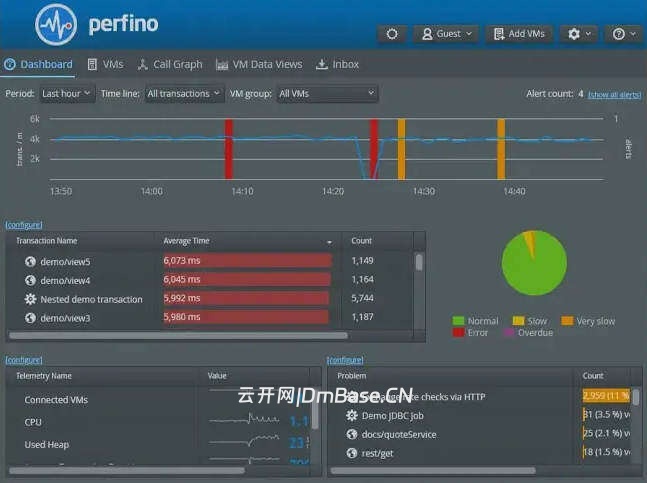Click the Inbox download tray icon

pos(322,64)
